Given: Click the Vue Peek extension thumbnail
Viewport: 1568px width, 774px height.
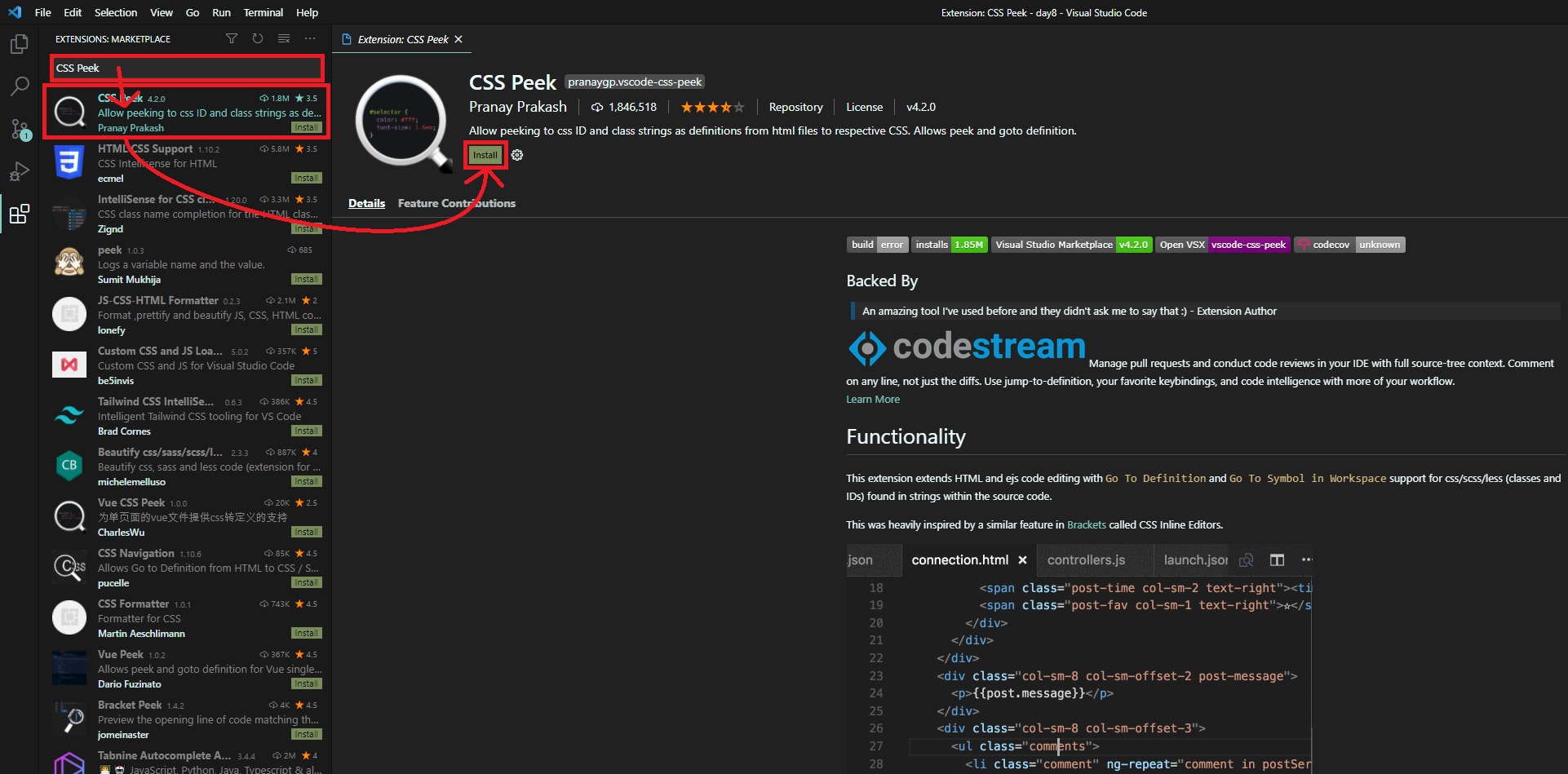Looking at the screenshot, I should (x=69, y=668).
